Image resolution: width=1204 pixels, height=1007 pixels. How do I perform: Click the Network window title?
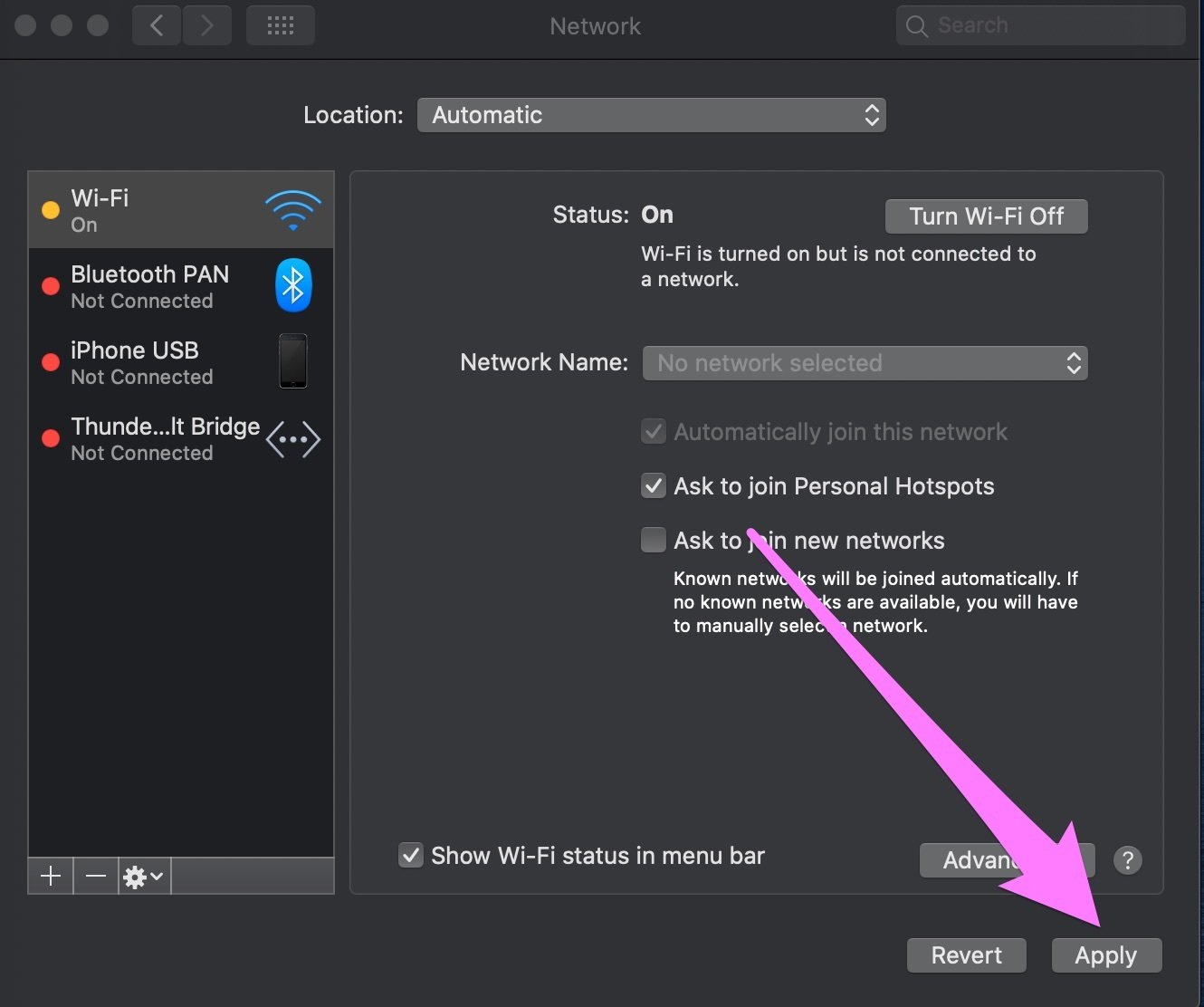[x=595, y=26]
